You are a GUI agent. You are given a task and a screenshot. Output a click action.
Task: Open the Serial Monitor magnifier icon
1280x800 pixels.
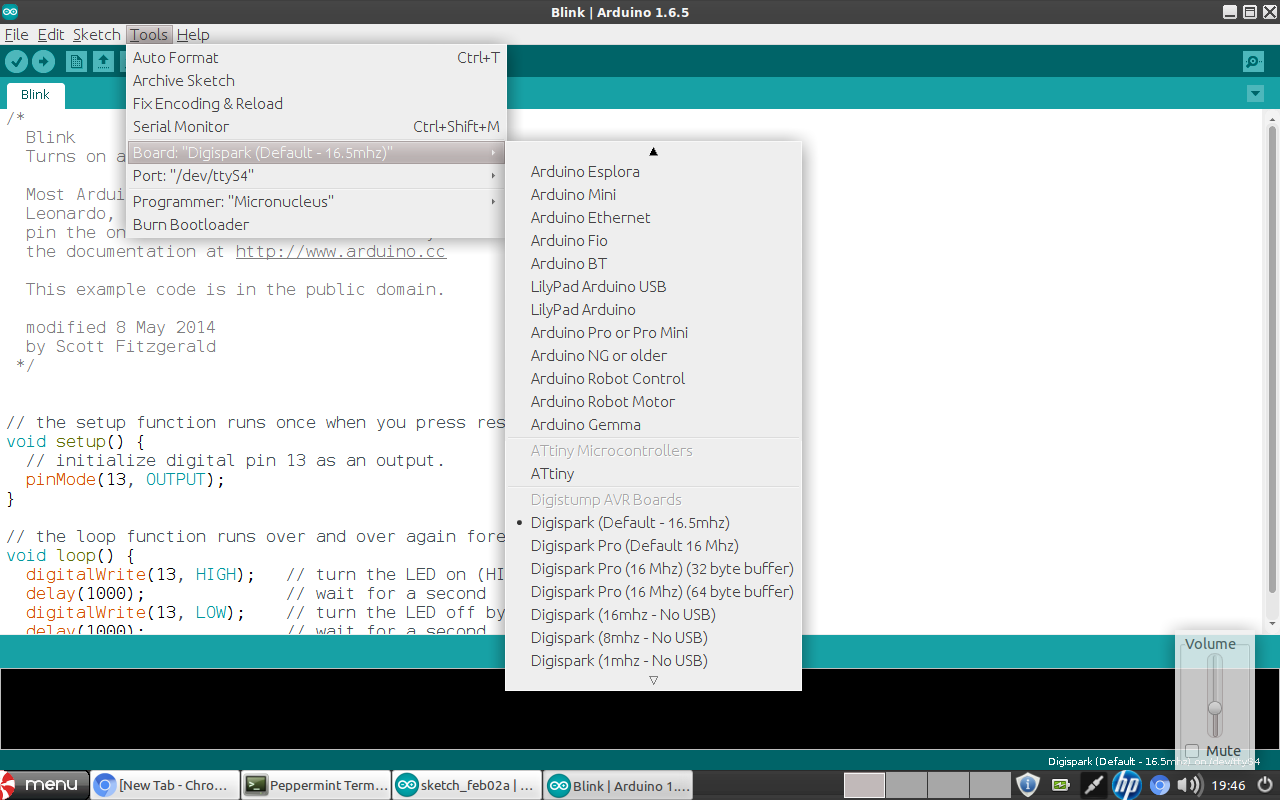[x=1253, y=62]
